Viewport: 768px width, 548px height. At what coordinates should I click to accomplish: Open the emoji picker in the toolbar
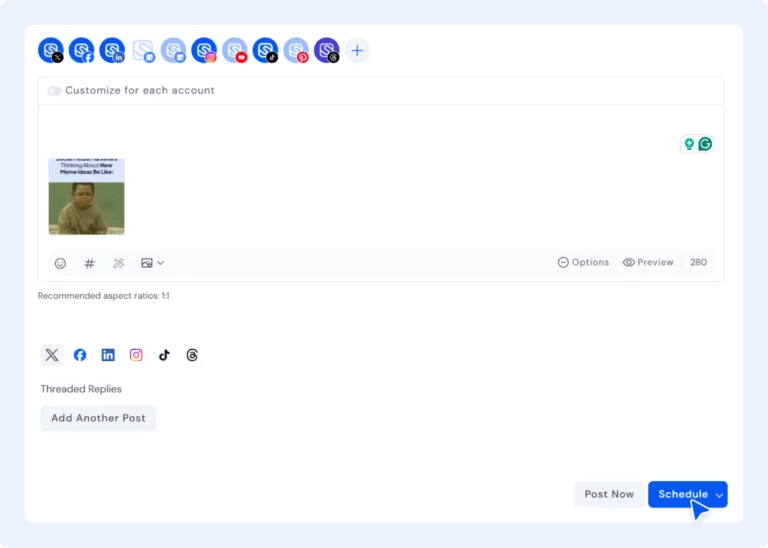coord(60,263)
